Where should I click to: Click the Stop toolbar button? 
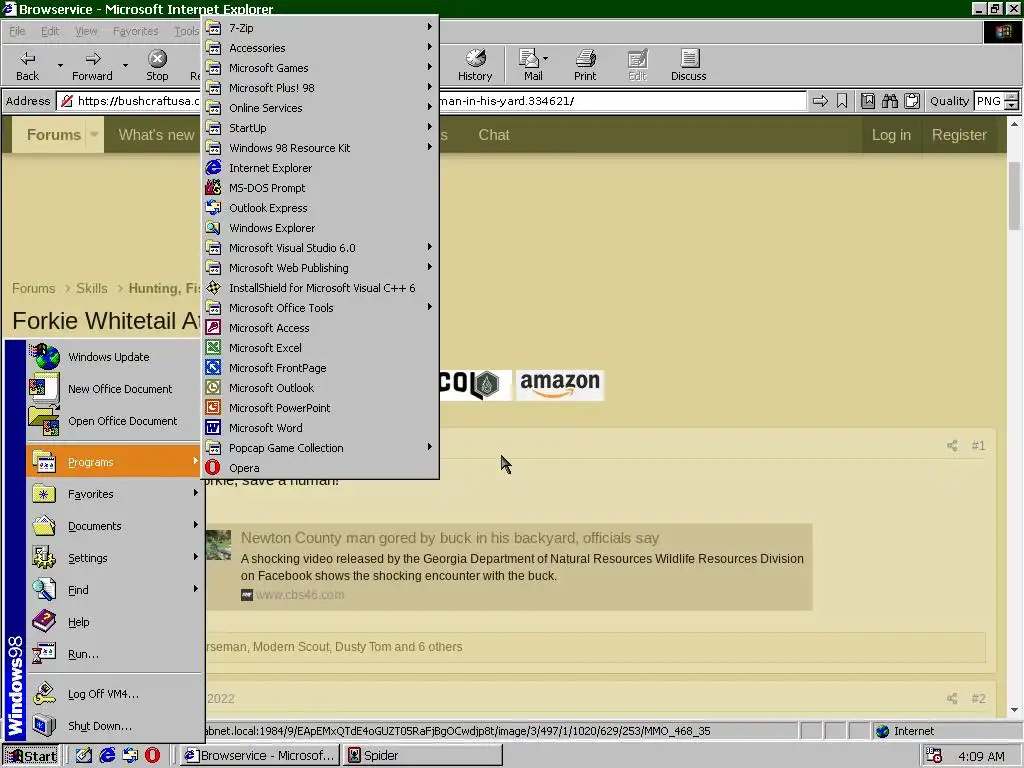pyautogui.click(x=157, y=65)
